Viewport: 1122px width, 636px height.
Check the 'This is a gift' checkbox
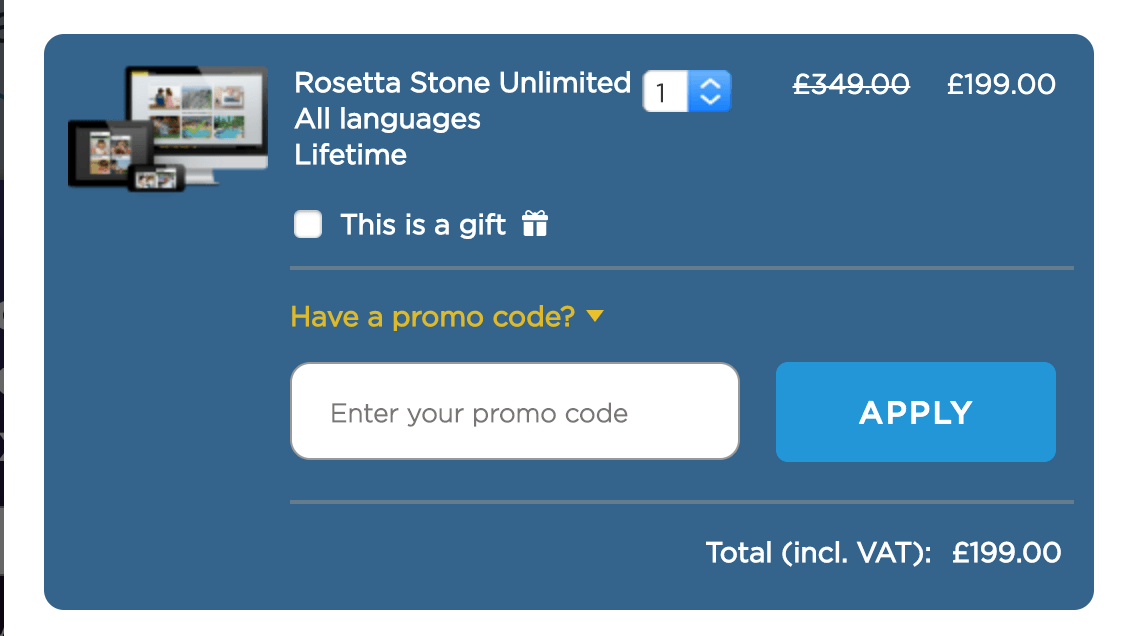pyautogui.click(x=307, y=224)
